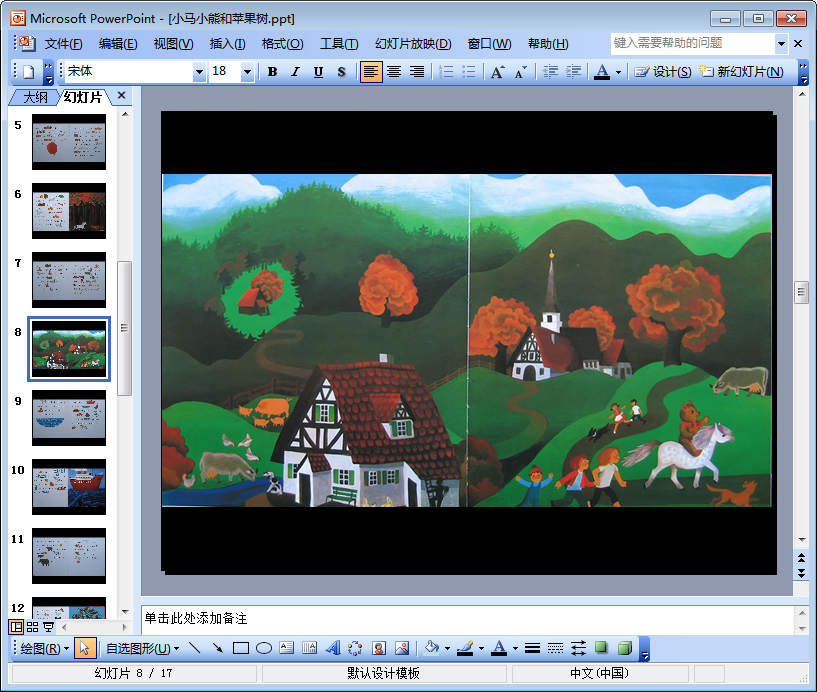Toggle Italic formatting
The image size is (817, 692).
click(295, 72)
